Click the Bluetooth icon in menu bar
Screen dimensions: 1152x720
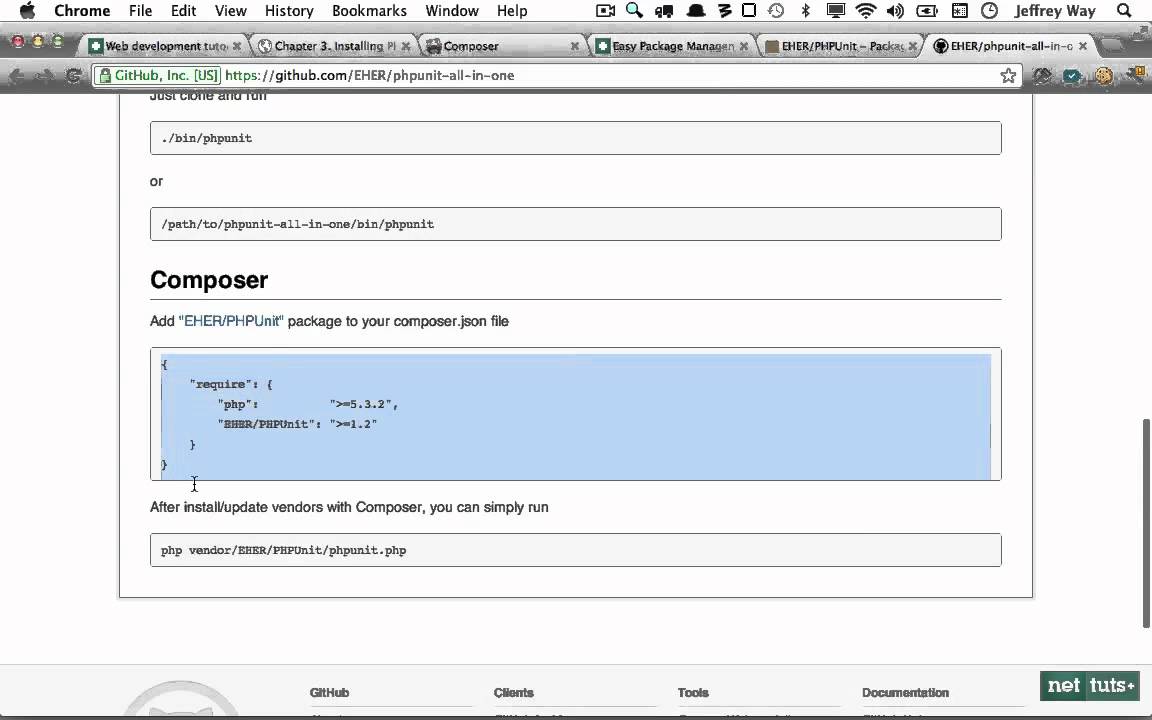point(805,10)
